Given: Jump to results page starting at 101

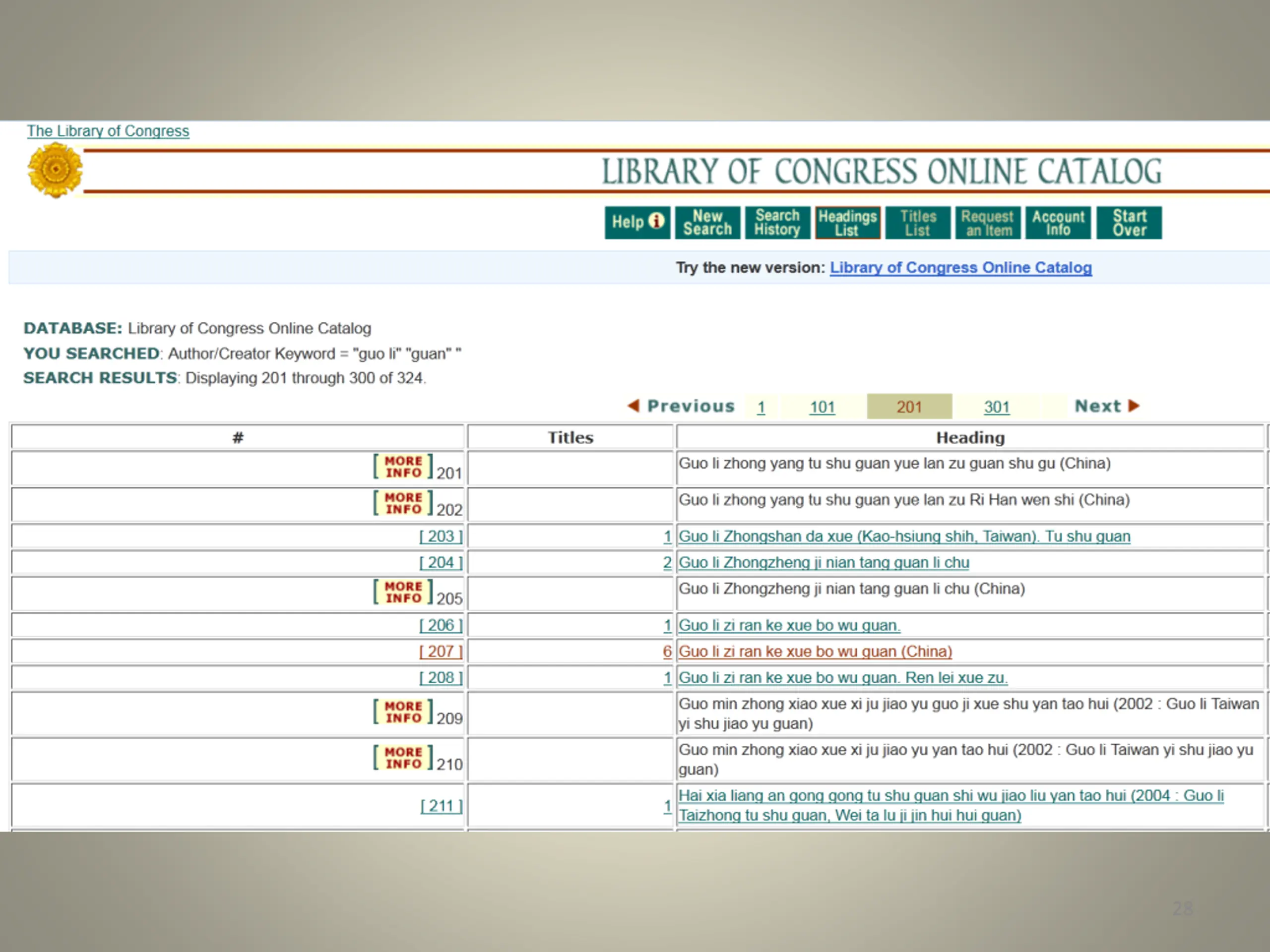Looking at the screenshot, I should pos(822,407).
